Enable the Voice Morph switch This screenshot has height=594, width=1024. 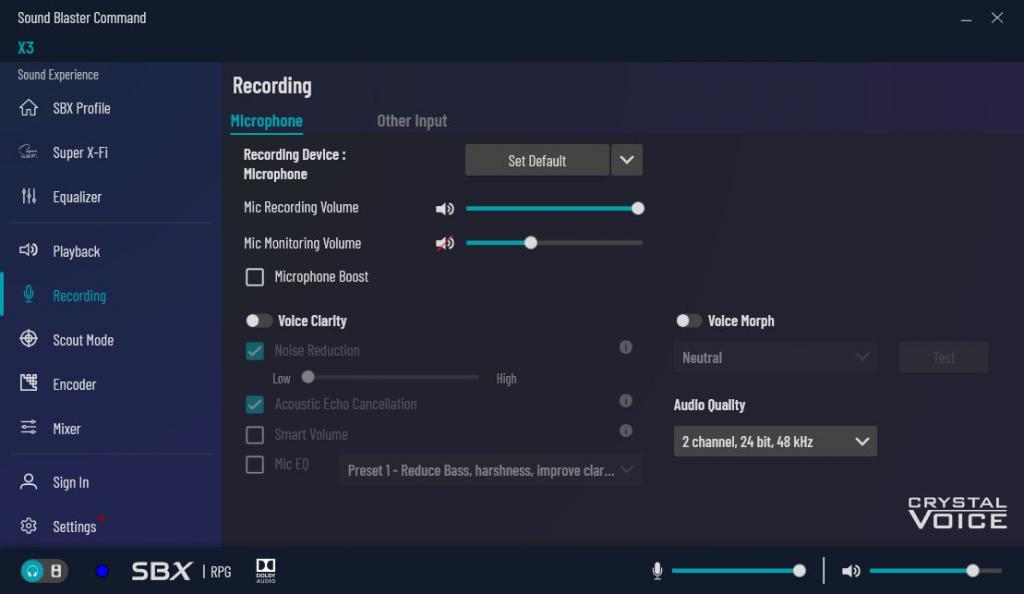pyautogui.click(x=688, y=320)
